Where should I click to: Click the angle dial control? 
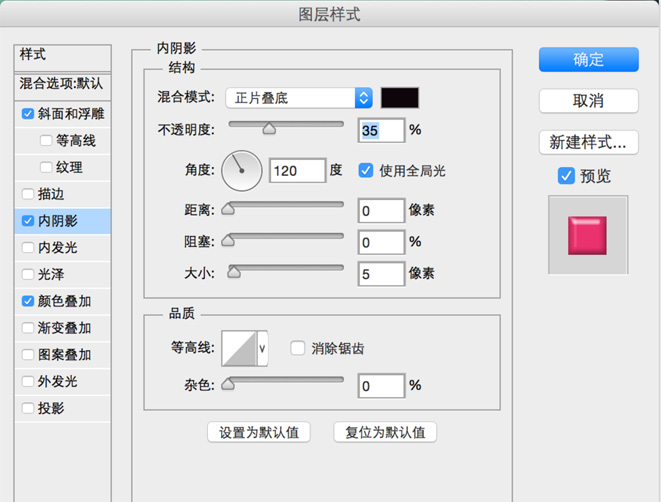[239, 171]
